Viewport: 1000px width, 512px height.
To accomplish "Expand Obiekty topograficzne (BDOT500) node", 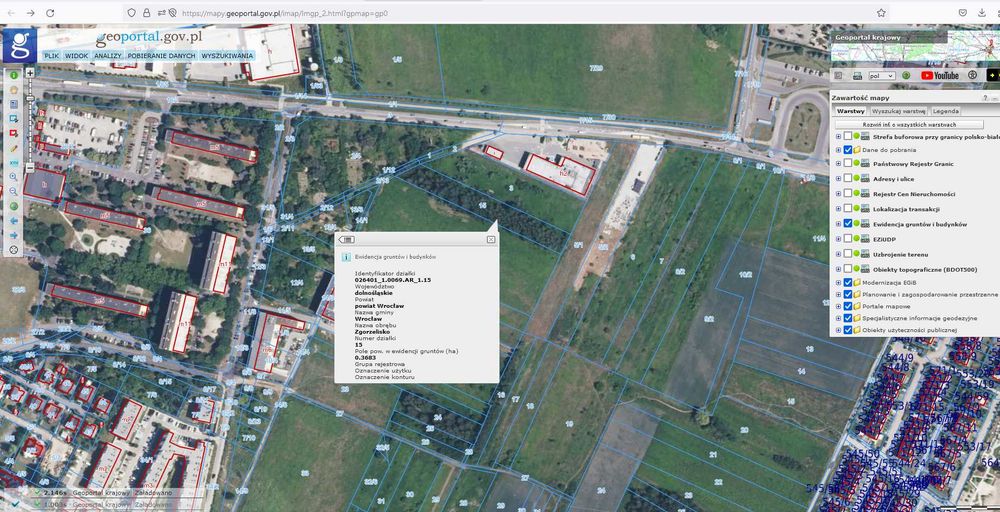I will [838, 269].
